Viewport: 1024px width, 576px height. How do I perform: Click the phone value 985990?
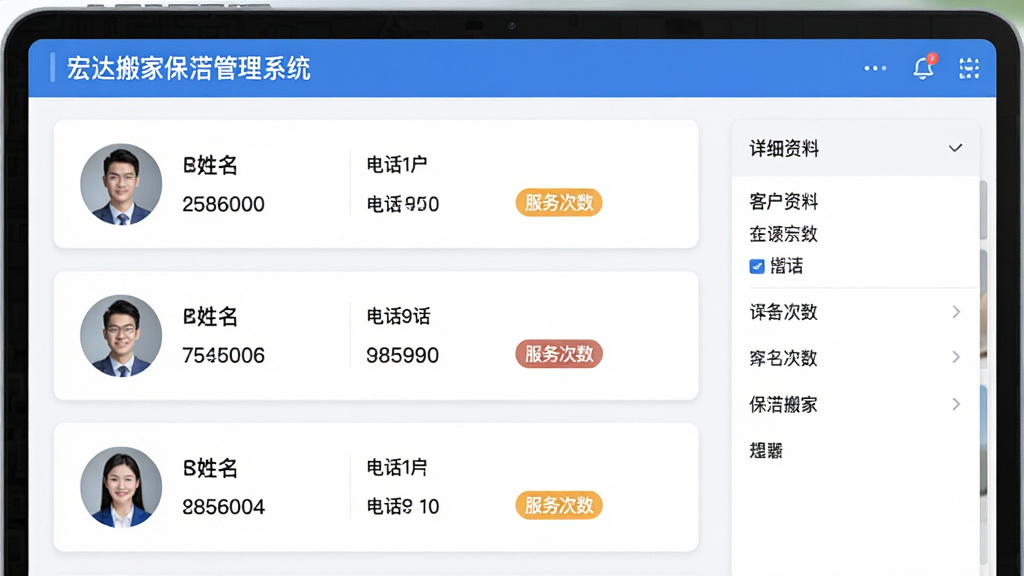tap(402, 355)
